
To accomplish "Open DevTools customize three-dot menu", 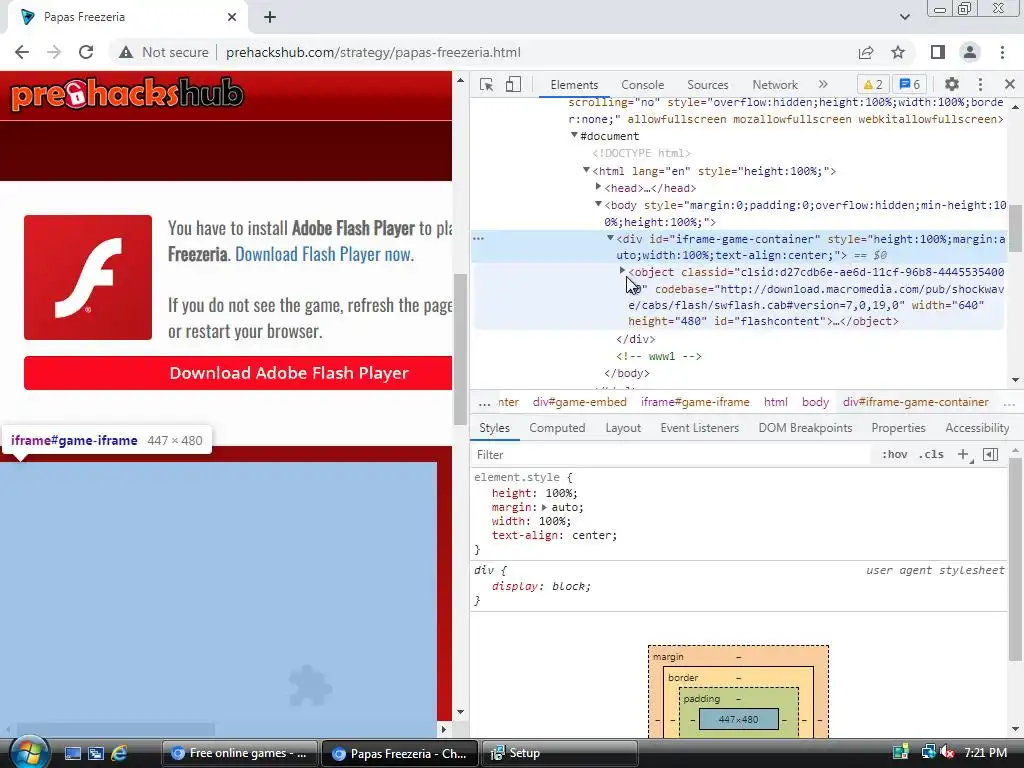I will pos(980,84).
